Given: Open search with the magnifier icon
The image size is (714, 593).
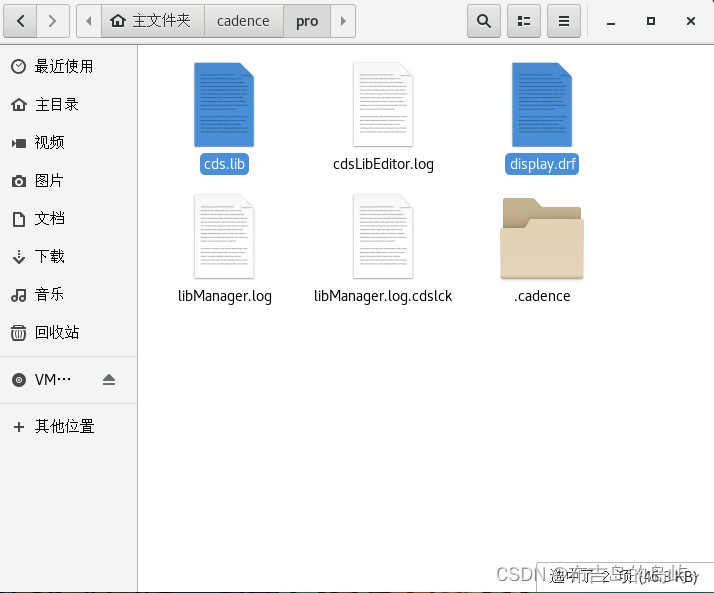Looking at the screenshot, I should click(484, 20).
